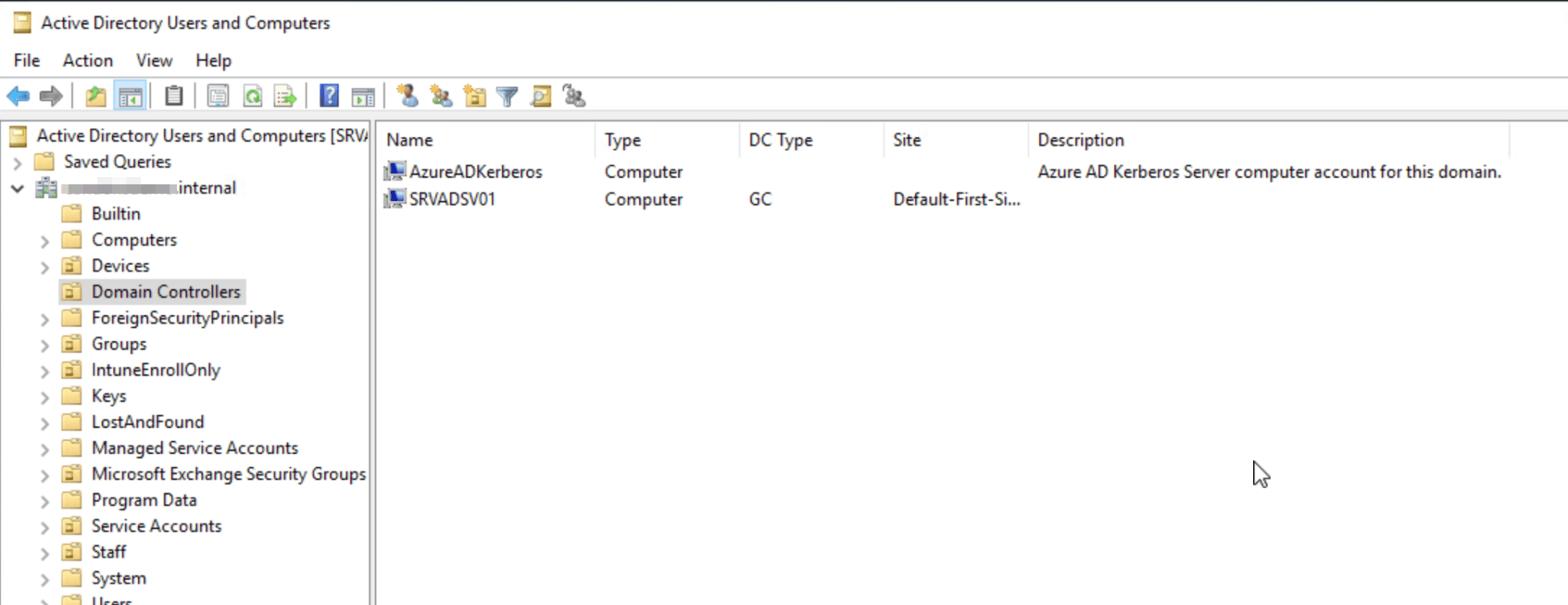Viewport: 1568px width, 605px height.
Task: Create a new organizational unit via the toolbar icon
Action: tap(474, 97)
